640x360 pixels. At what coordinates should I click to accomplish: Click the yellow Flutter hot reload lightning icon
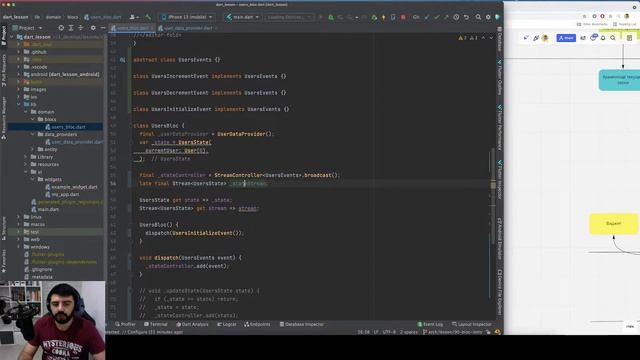tap(383, 17)
